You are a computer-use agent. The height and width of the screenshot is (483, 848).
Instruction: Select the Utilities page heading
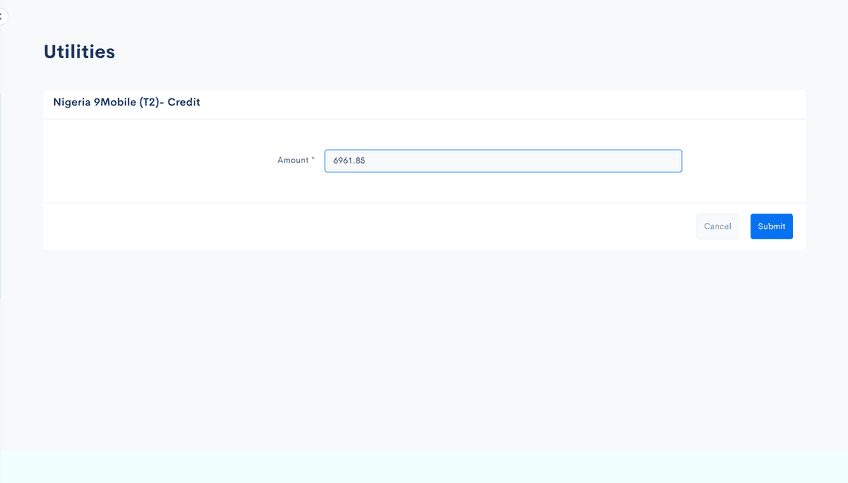(x=80, y=52)
